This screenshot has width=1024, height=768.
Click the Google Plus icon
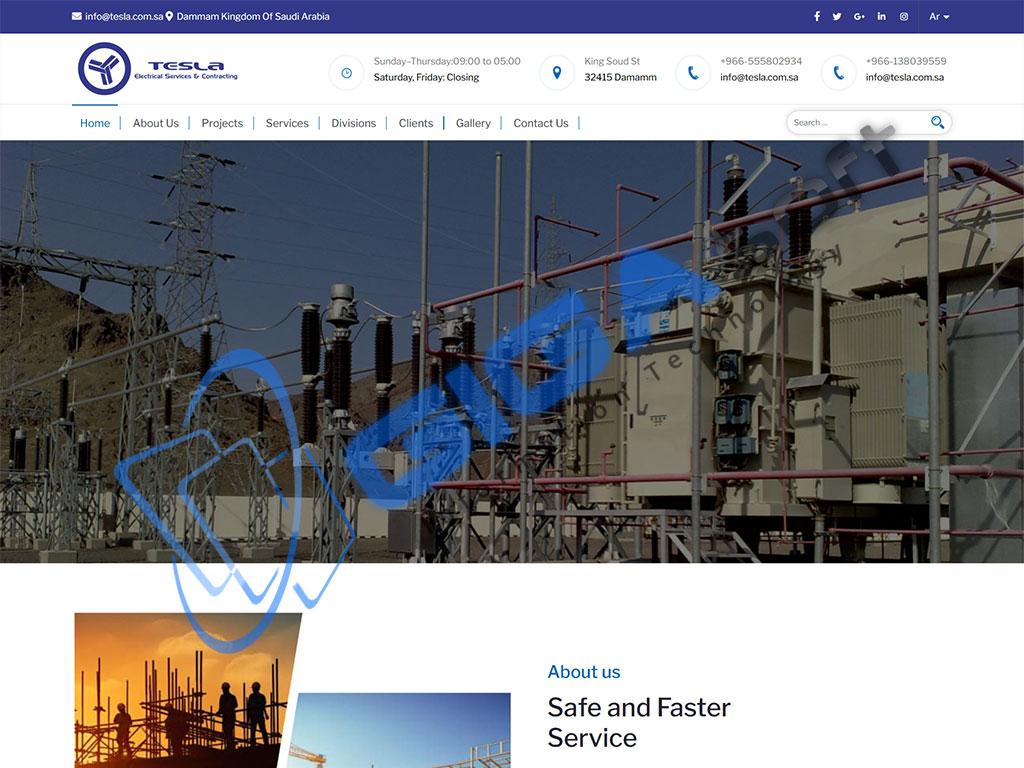tap(859, 17)
